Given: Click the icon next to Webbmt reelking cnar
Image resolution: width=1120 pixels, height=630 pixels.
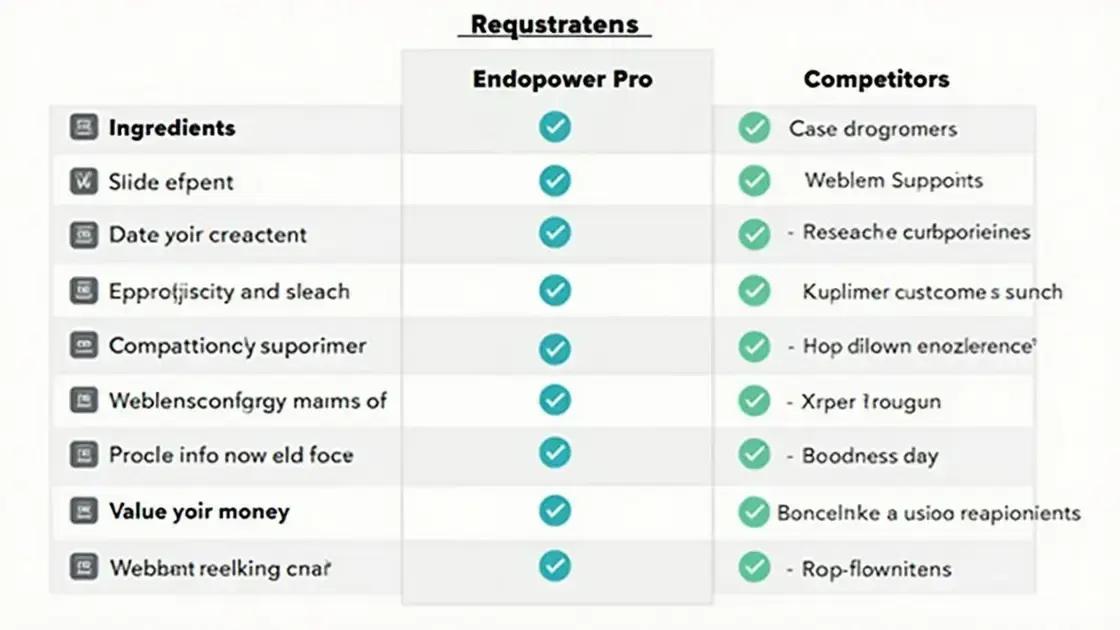Looking at the screenshot, I should click(x=84, y=567).
